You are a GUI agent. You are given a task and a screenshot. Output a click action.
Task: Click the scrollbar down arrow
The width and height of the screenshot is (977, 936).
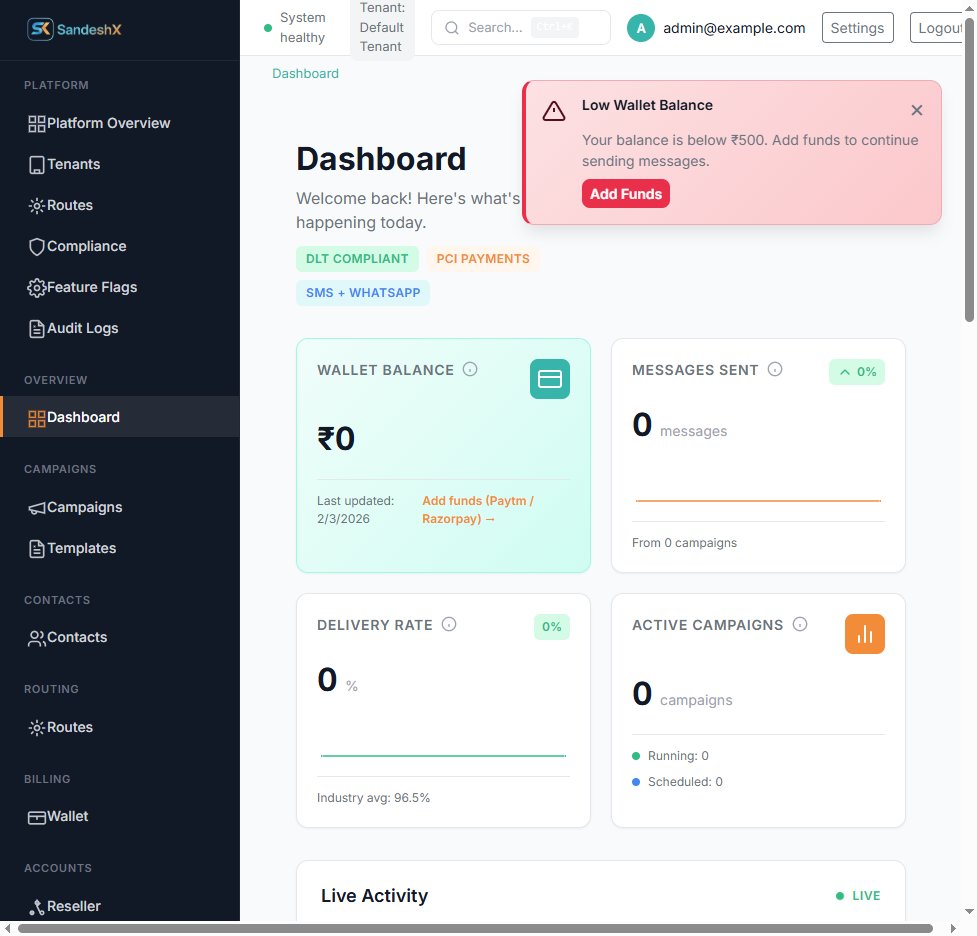(969, 912)
